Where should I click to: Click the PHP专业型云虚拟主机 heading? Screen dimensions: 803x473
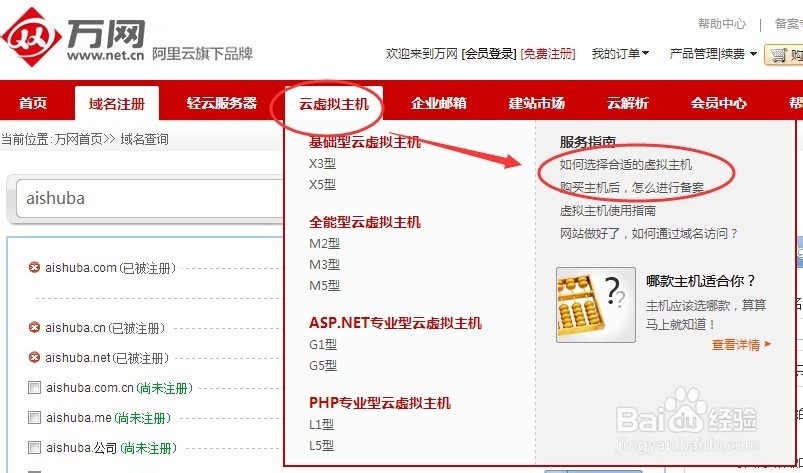pyautogui.click(x=380, y=403)
